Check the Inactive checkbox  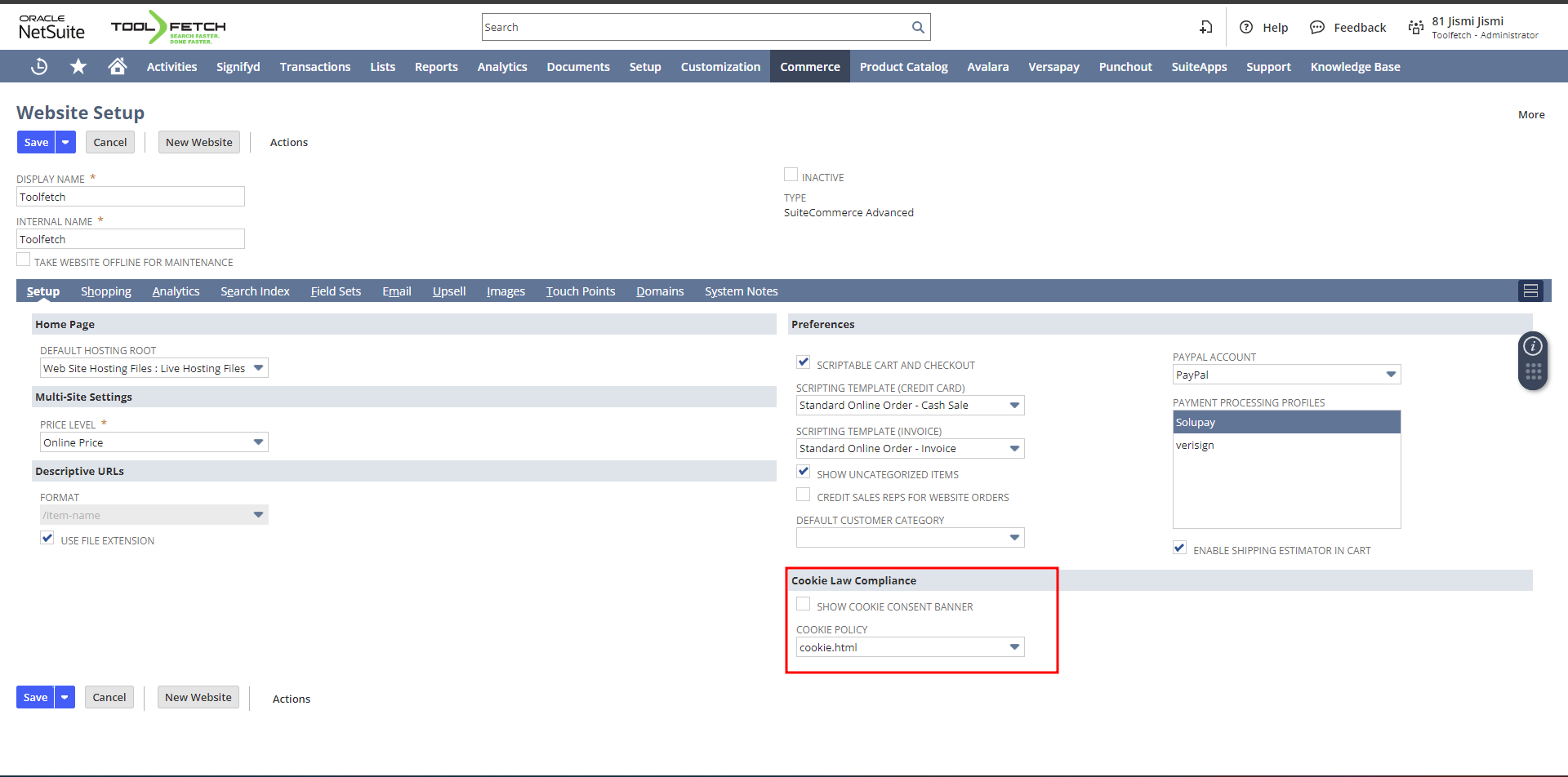coord(791,175)
